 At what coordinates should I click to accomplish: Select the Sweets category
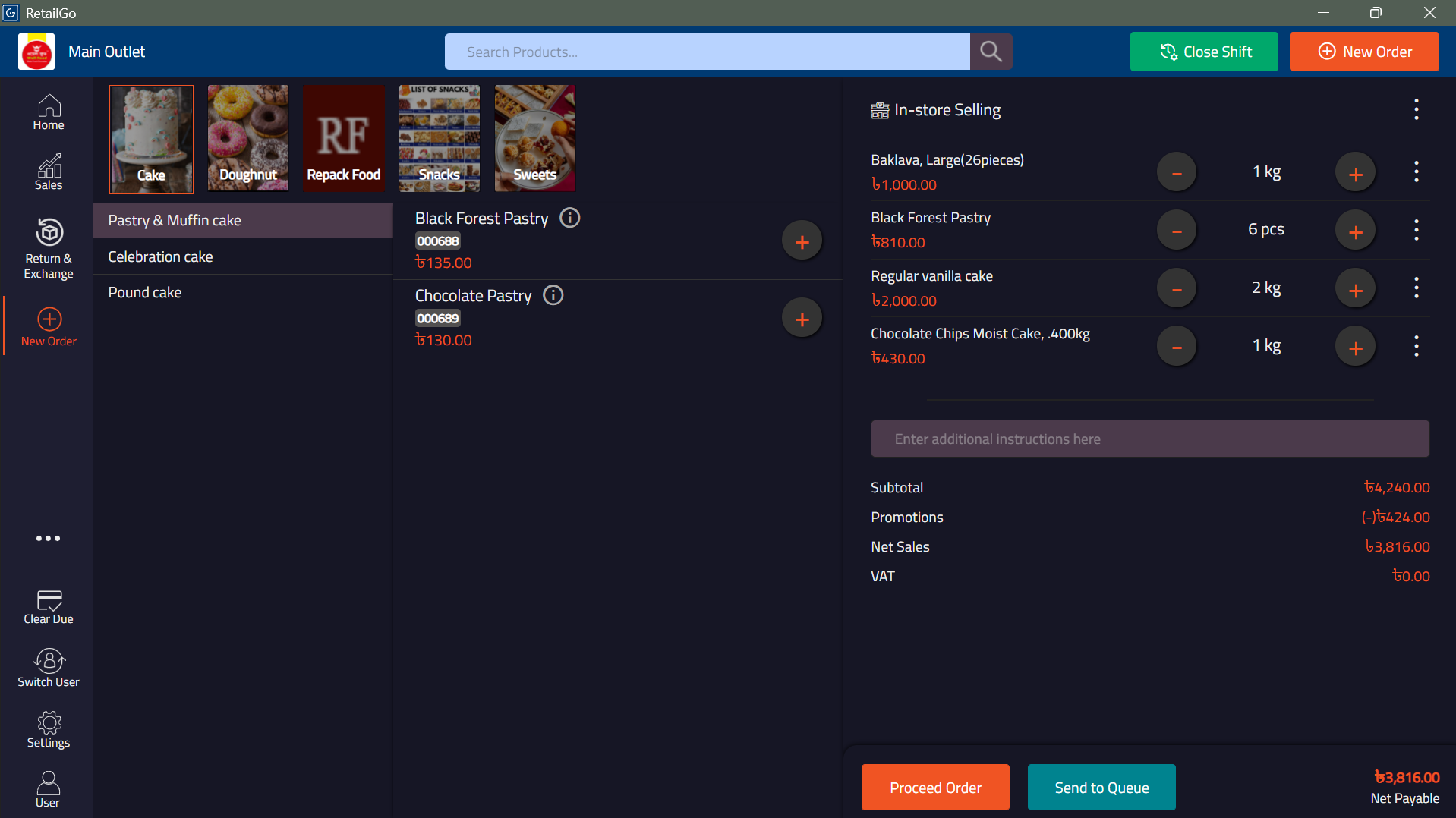(x=535, y=138)
